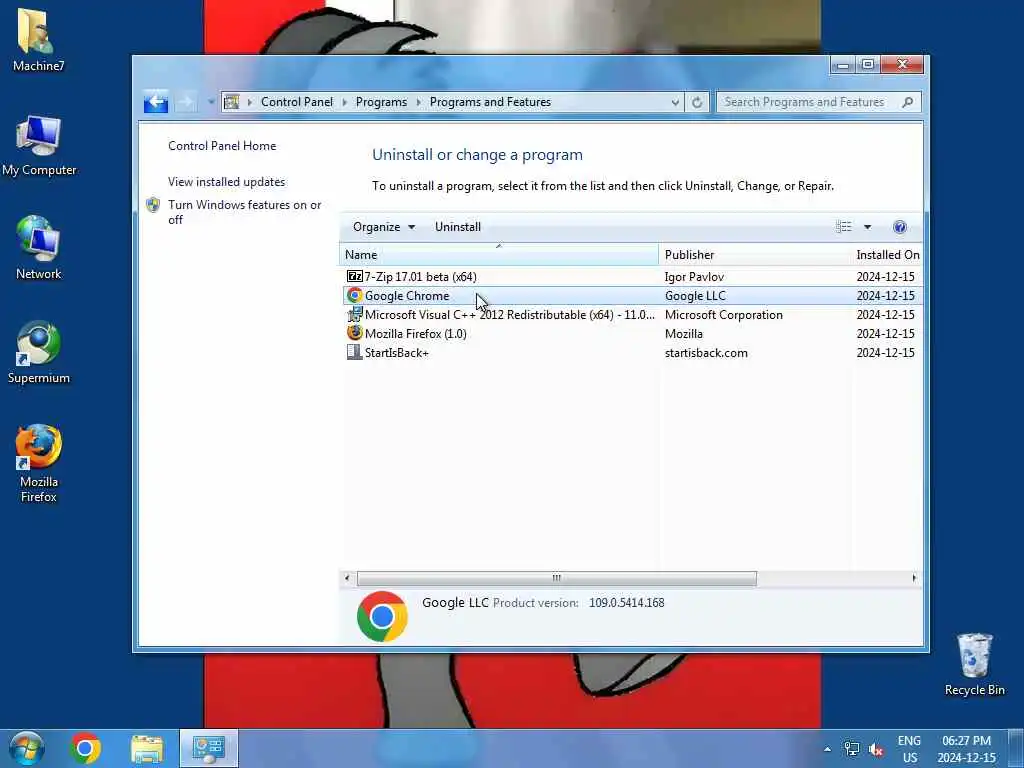Select the Mozilla Firefox (1.0) row

click(632, 333)
